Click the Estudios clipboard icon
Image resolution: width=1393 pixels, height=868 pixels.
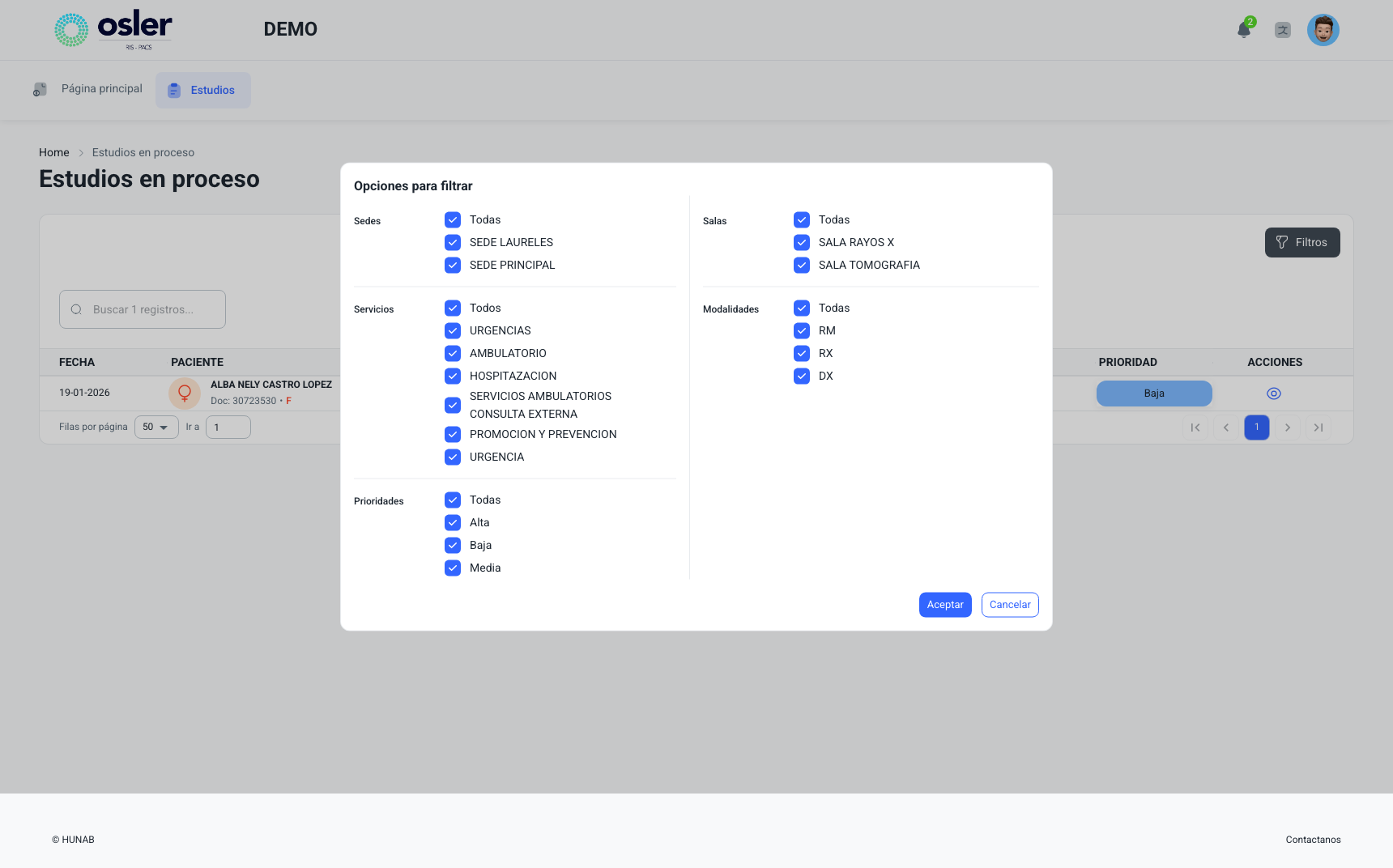click(174, 90)
